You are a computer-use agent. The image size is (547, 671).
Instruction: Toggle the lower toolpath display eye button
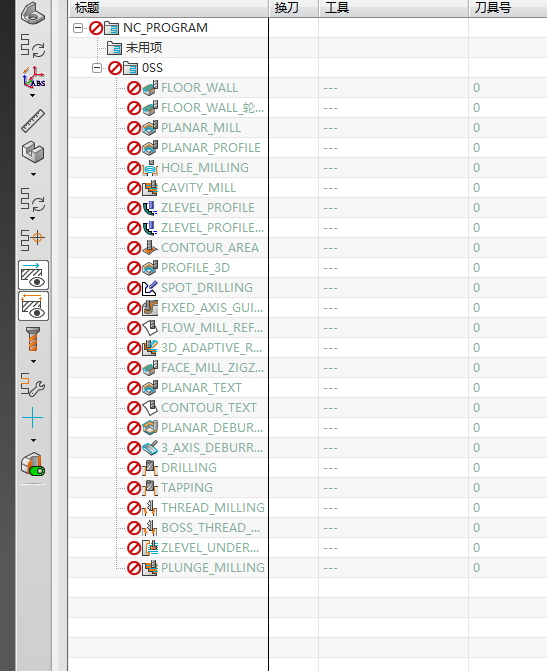tap(33, 306)
